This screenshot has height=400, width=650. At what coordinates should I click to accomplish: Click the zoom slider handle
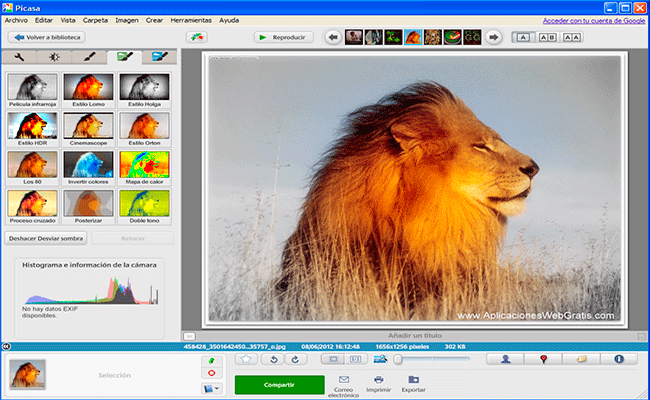point(398,359)
